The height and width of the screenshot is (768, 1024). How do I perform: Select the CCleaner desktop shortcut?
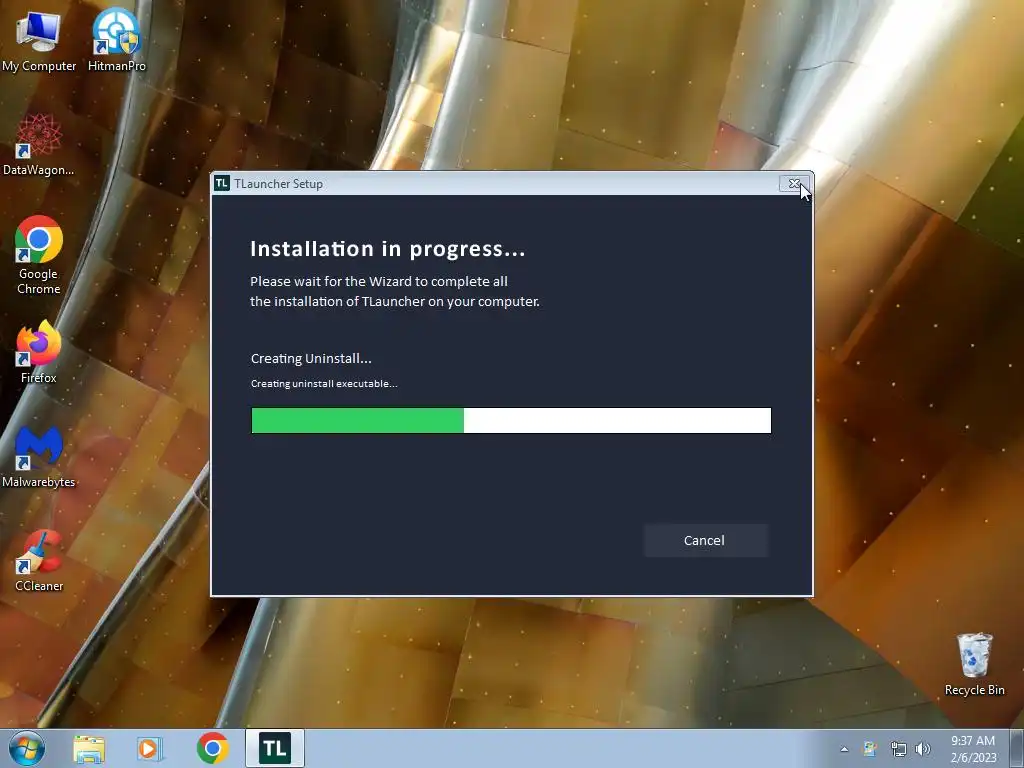(x=39, y=561)
